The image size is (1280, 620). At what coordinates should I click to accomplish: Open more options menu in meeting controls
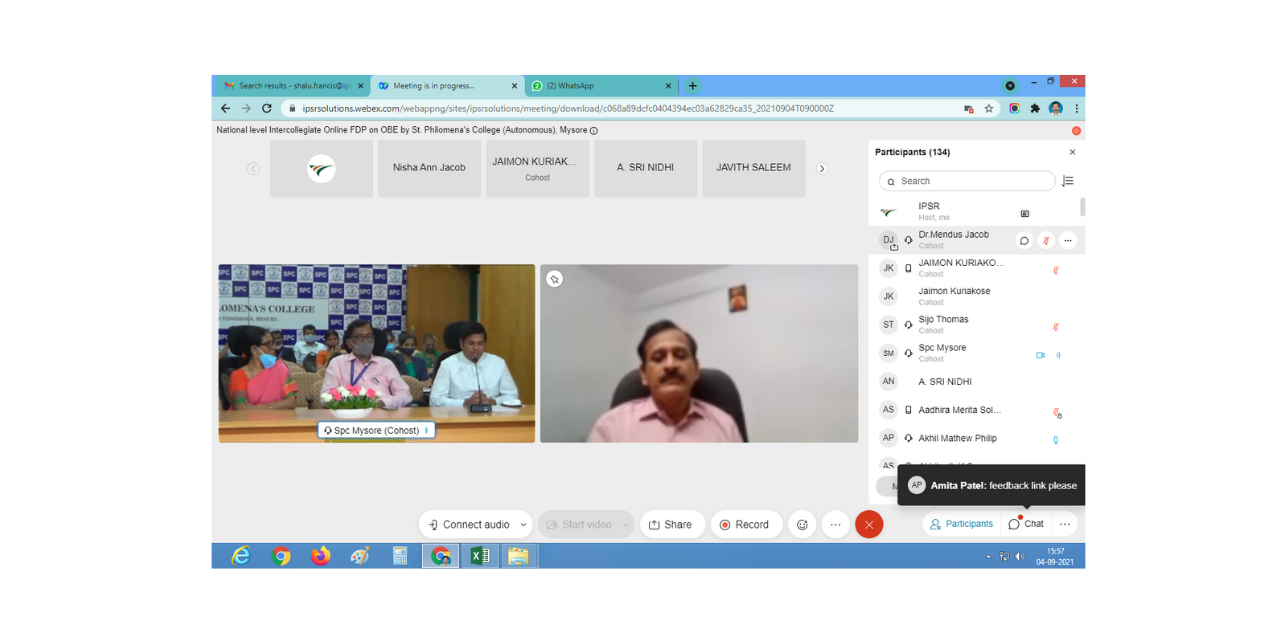(835, 524)
